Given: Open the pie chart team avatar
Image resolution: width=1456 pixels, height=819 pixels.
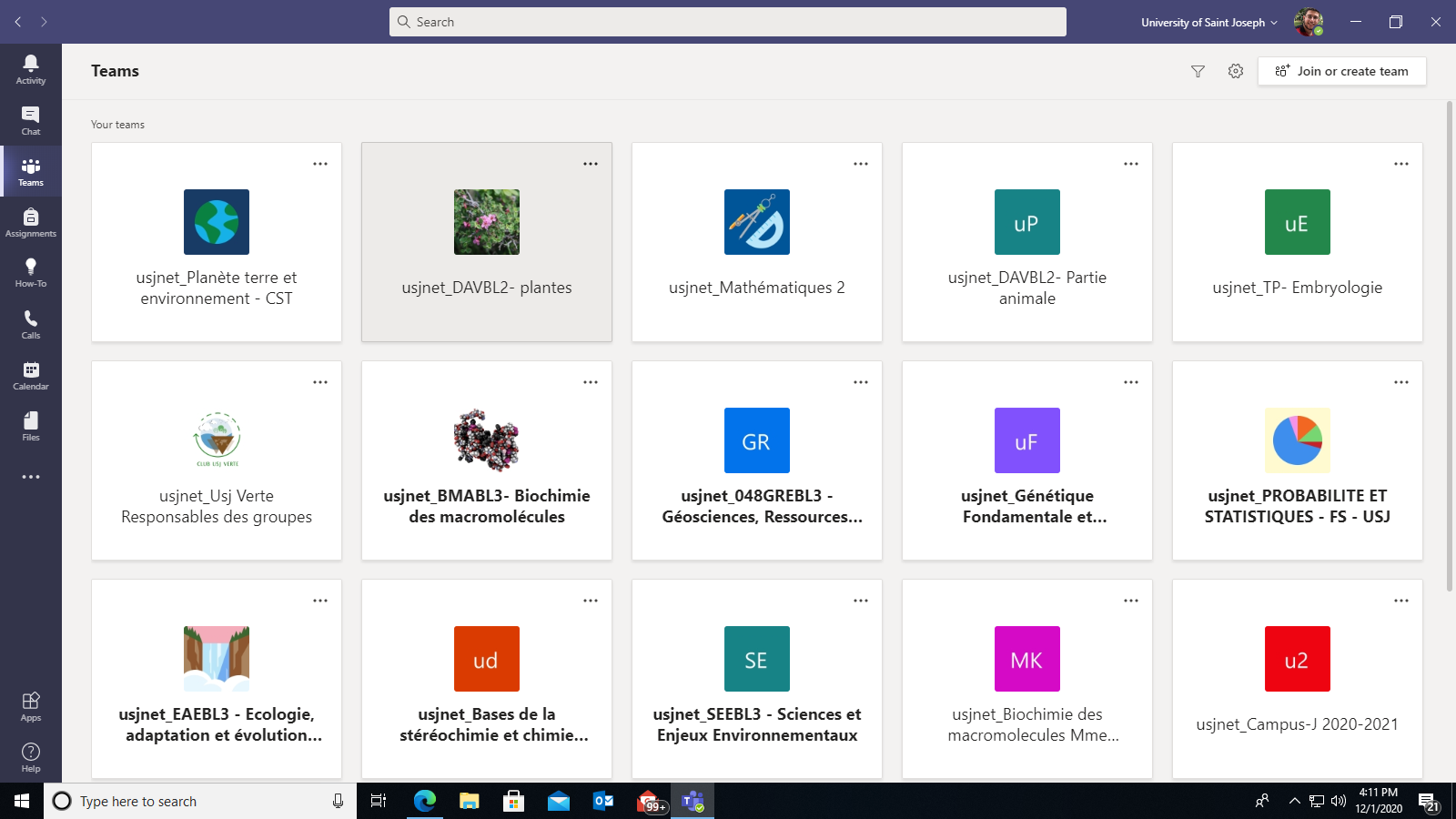Looking at the screenshot, I should [x=1298, y=440].
